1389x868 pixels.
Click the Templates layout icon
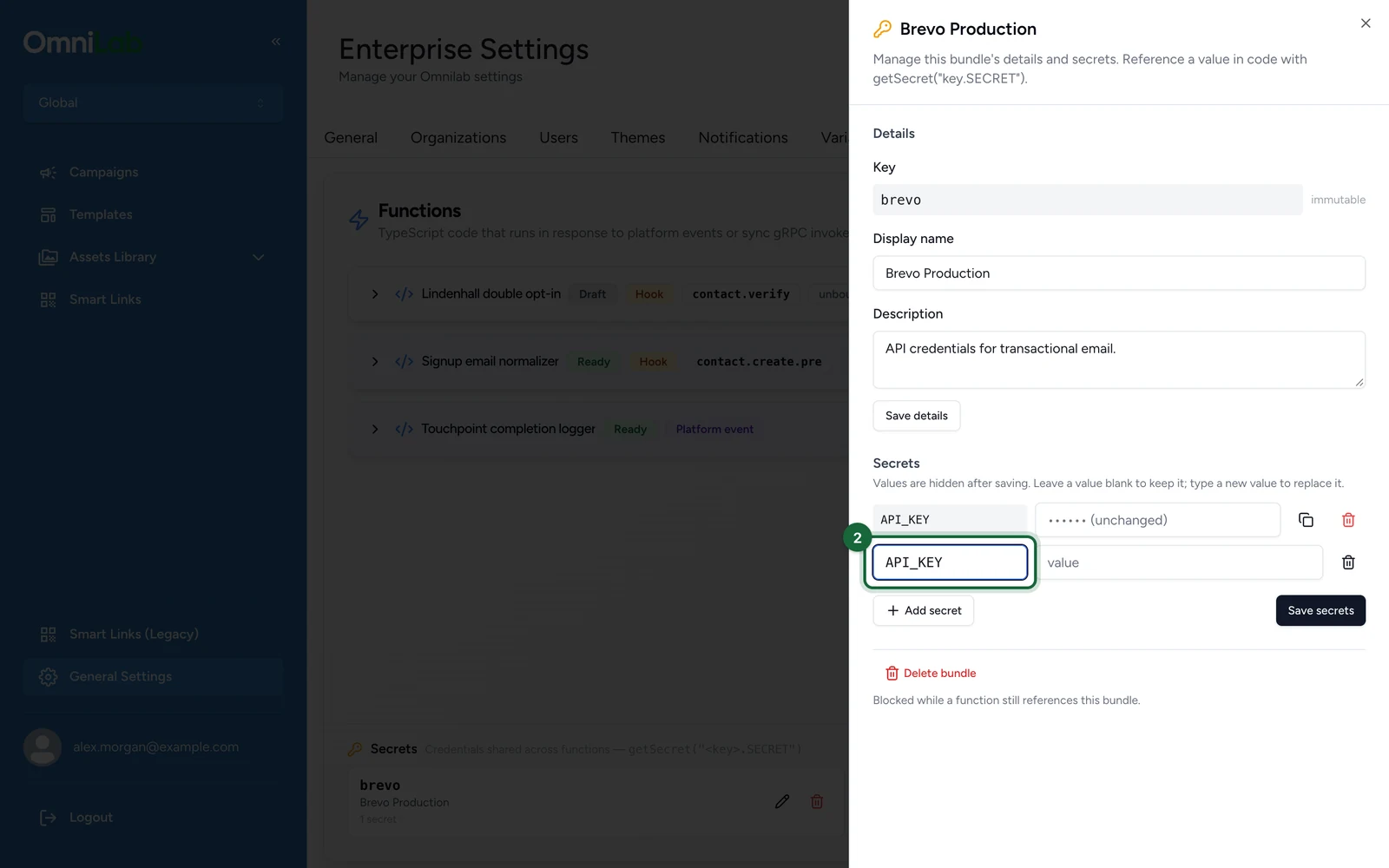pos(48,214)
